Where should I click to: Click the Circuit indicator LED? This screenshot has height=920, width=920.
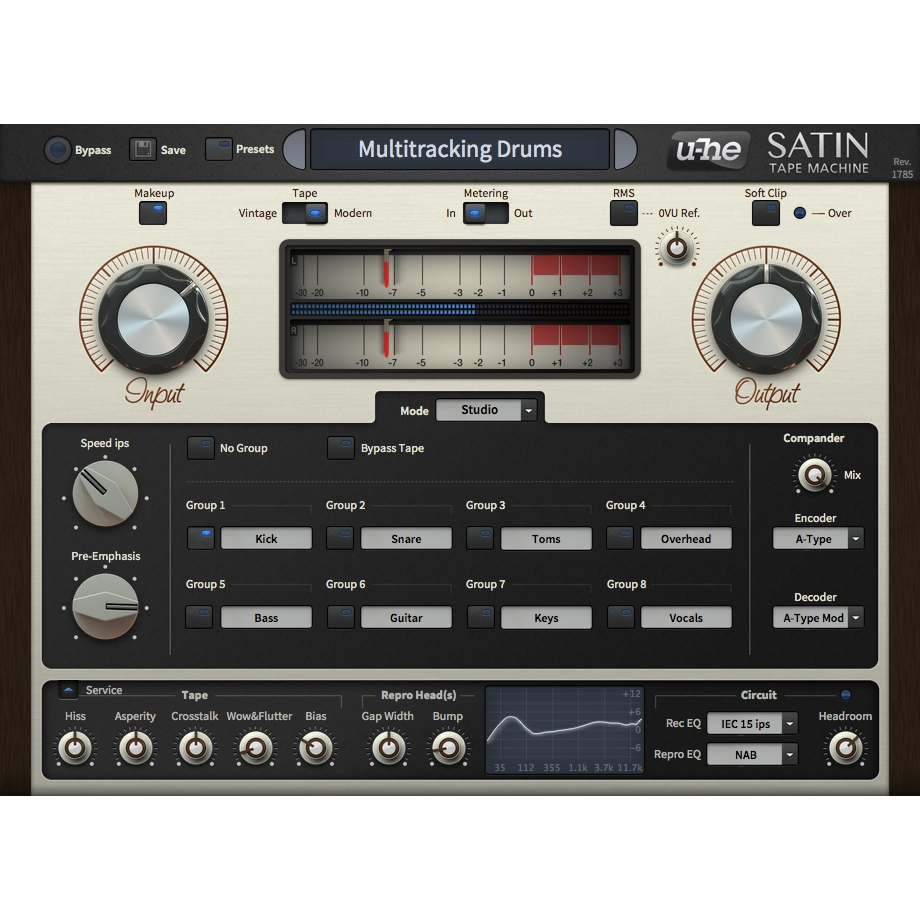(845, 695)
